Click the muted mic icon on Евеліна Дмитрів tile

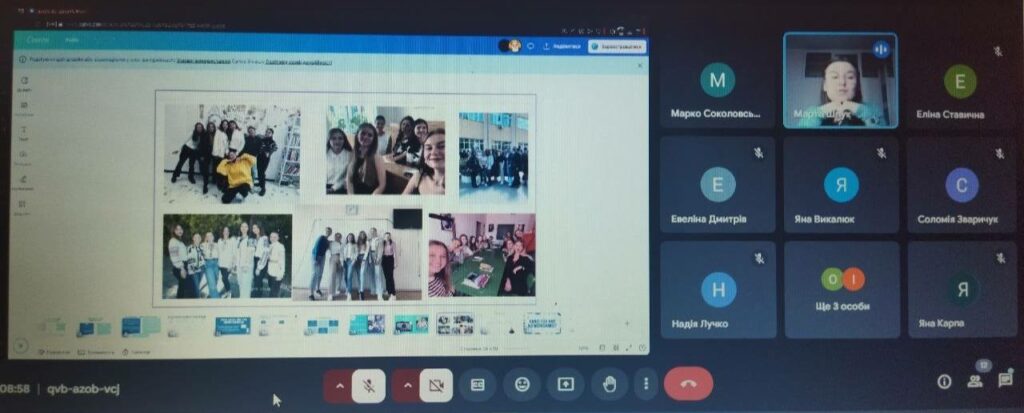tap(758, 153)
